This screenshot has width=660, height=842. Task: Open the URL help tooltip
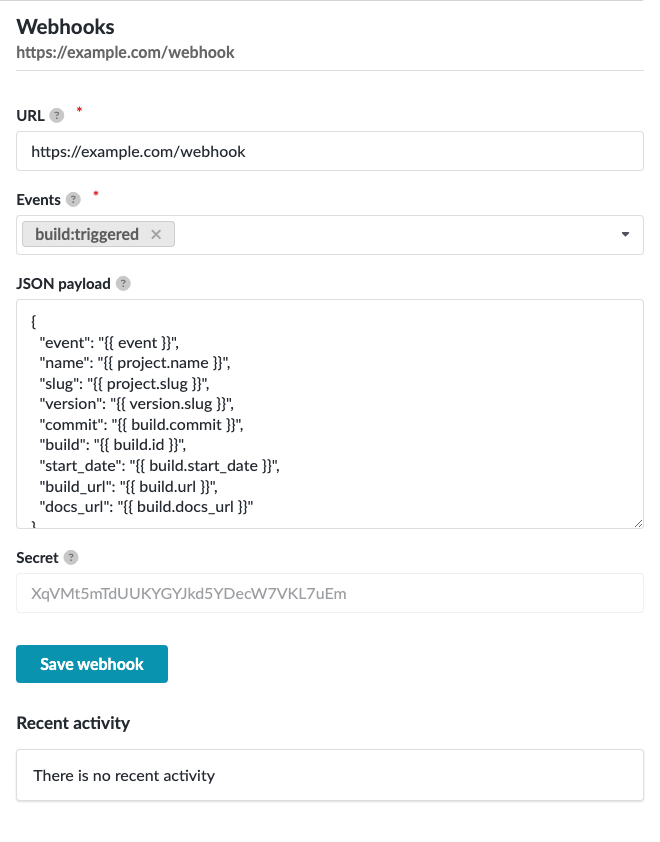click(57, 115)
